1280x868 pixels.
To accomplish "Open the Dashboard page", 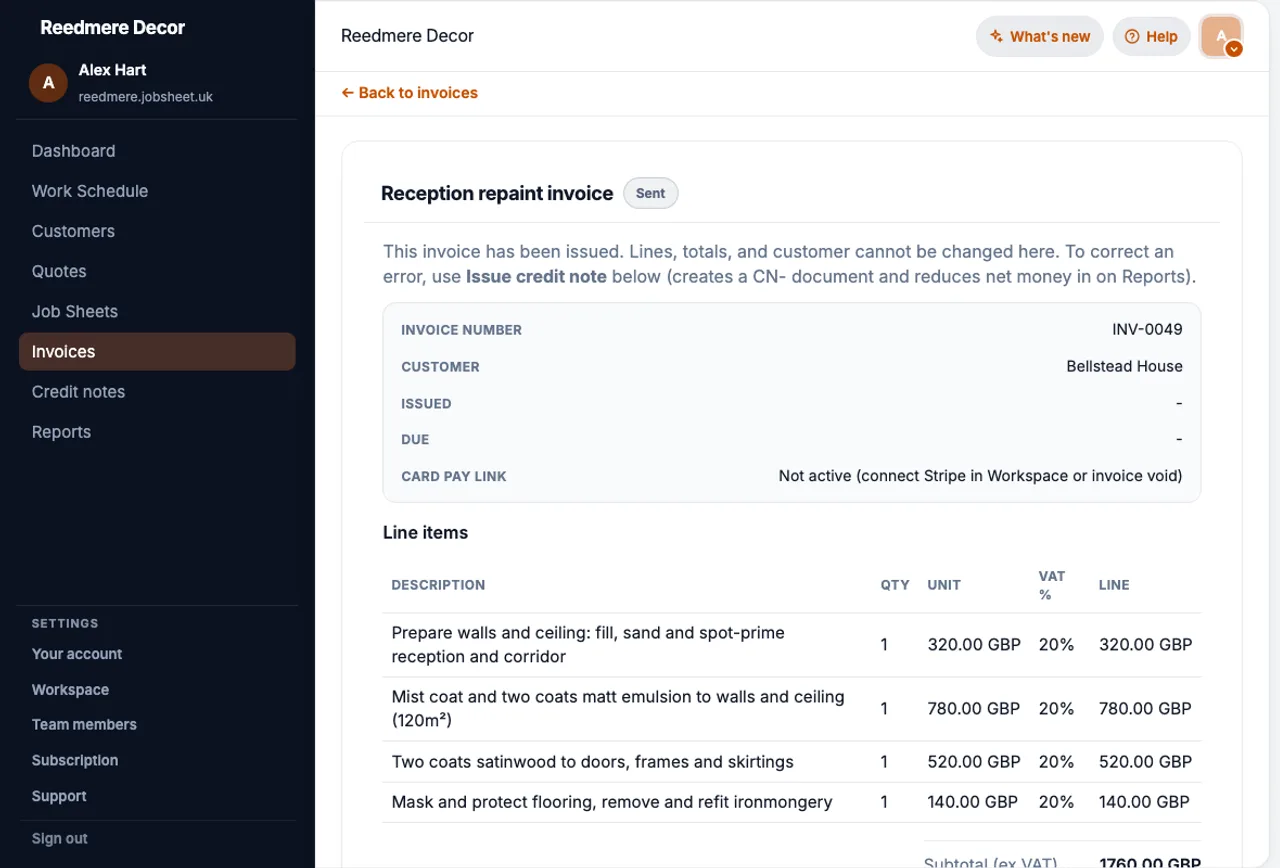I will pyautogui.click(x=73, y=151).
